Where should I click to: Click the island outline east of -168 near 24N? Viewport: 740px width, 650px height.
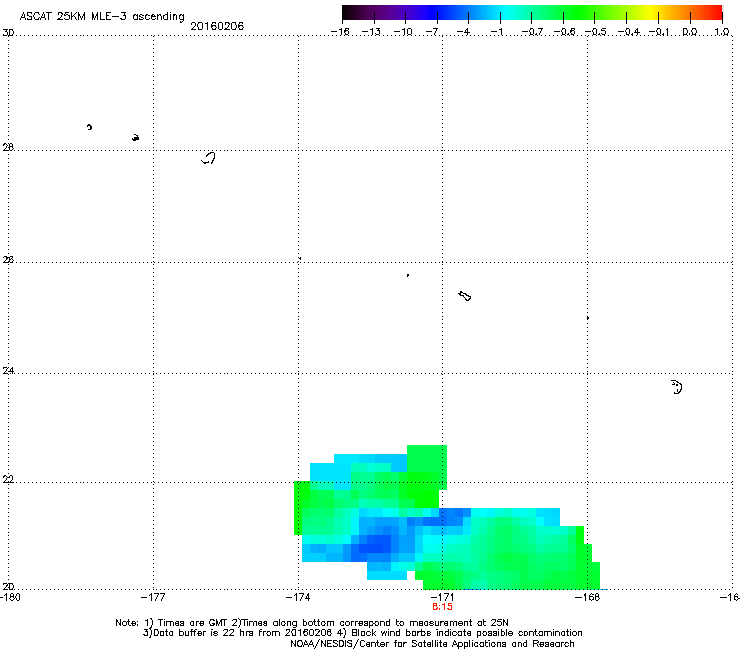677,387
